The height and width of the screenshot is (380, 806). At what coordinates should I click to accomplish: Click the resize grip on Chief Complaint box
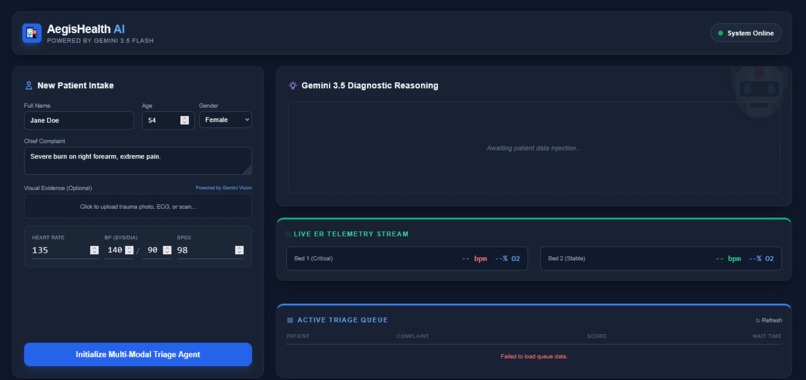248,171
